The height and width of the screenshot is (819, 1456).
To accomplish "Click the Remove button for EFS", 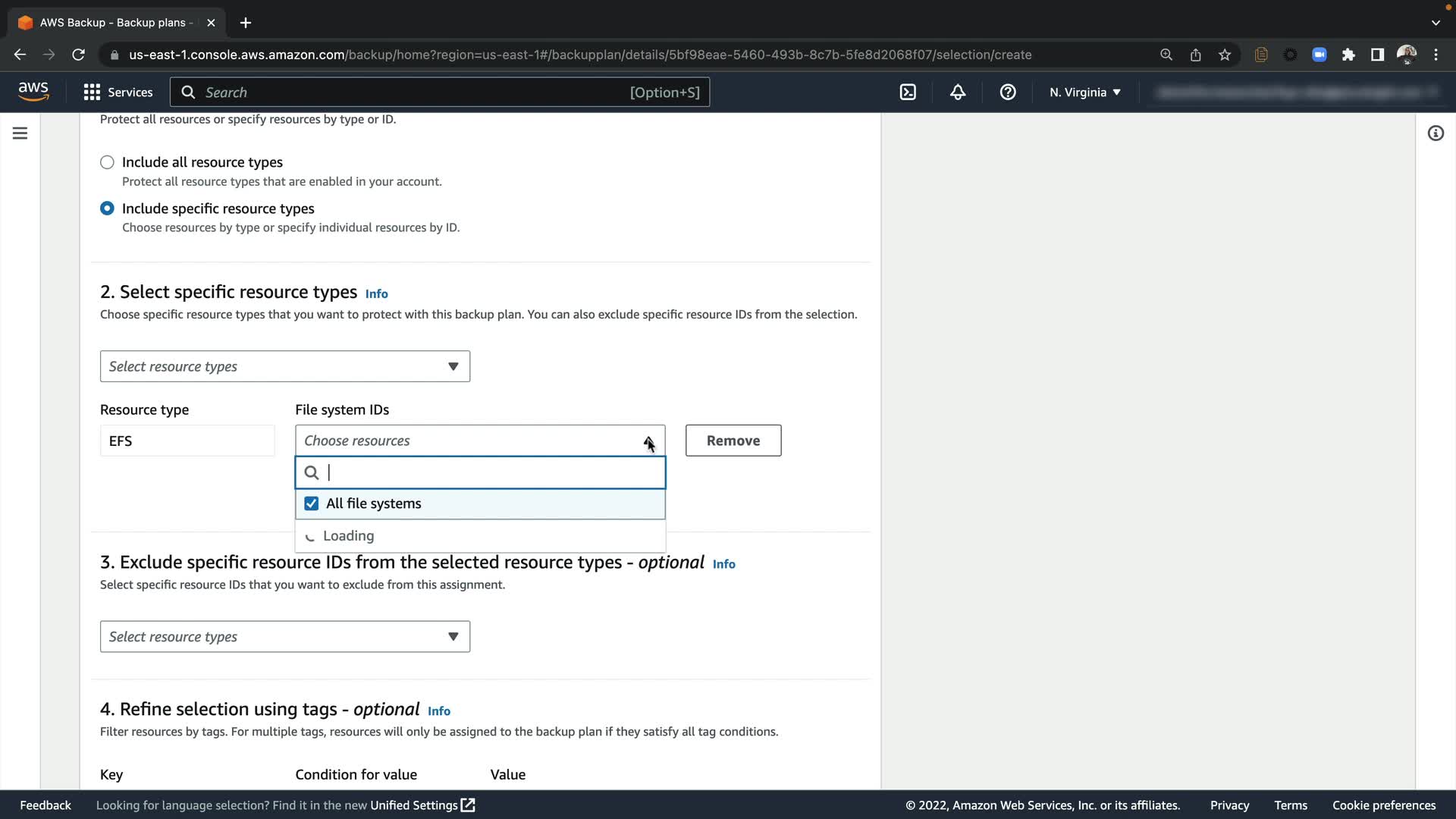I will (x=733, y=441).
